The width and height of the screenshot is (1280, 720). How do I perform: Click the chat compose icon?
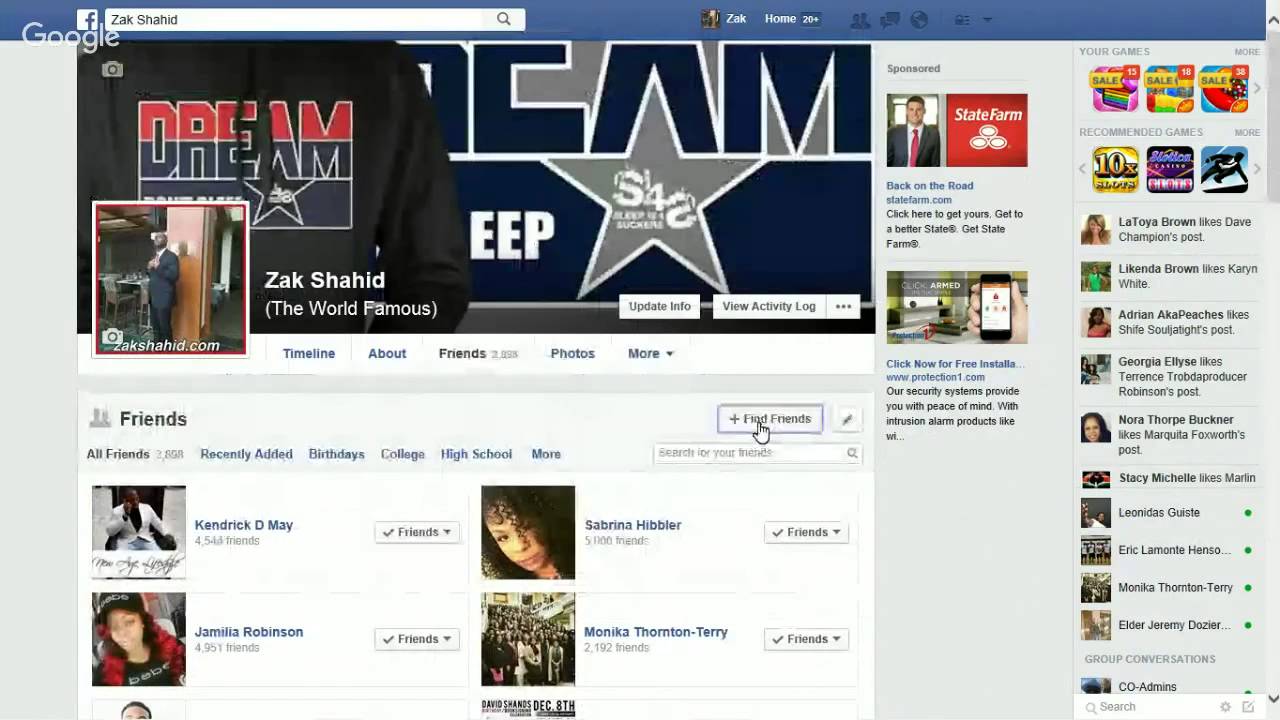1248,707
